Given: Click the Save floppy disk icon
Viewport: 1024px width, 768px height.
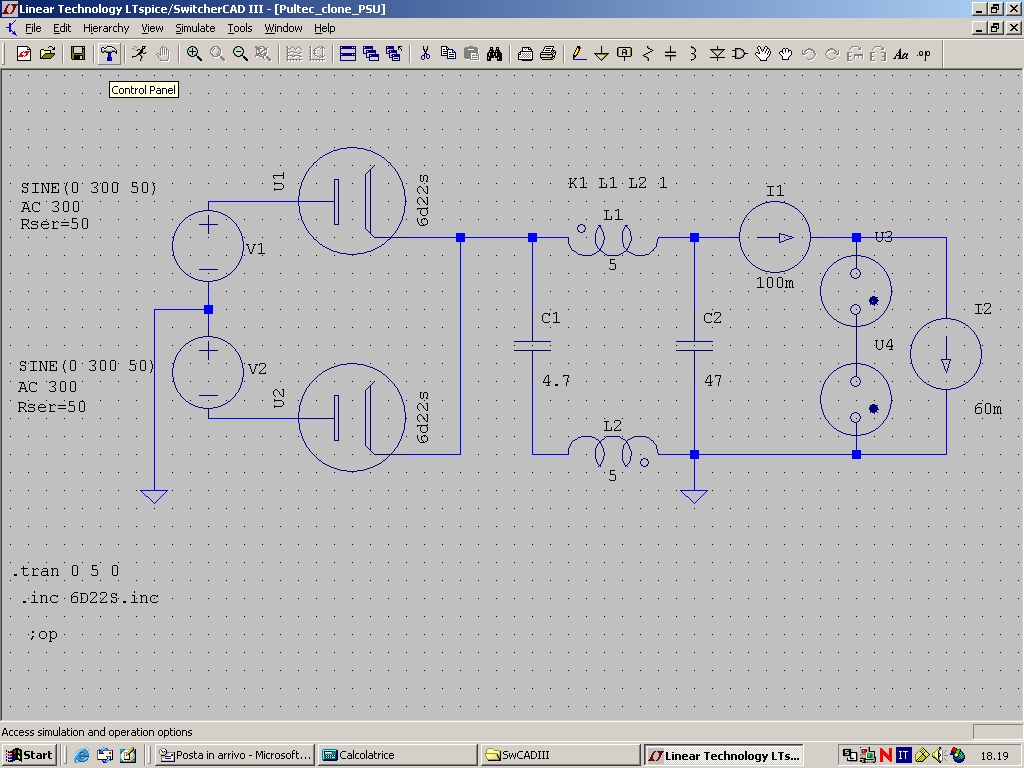Looking at the screenshot, I should click(78, 54).
